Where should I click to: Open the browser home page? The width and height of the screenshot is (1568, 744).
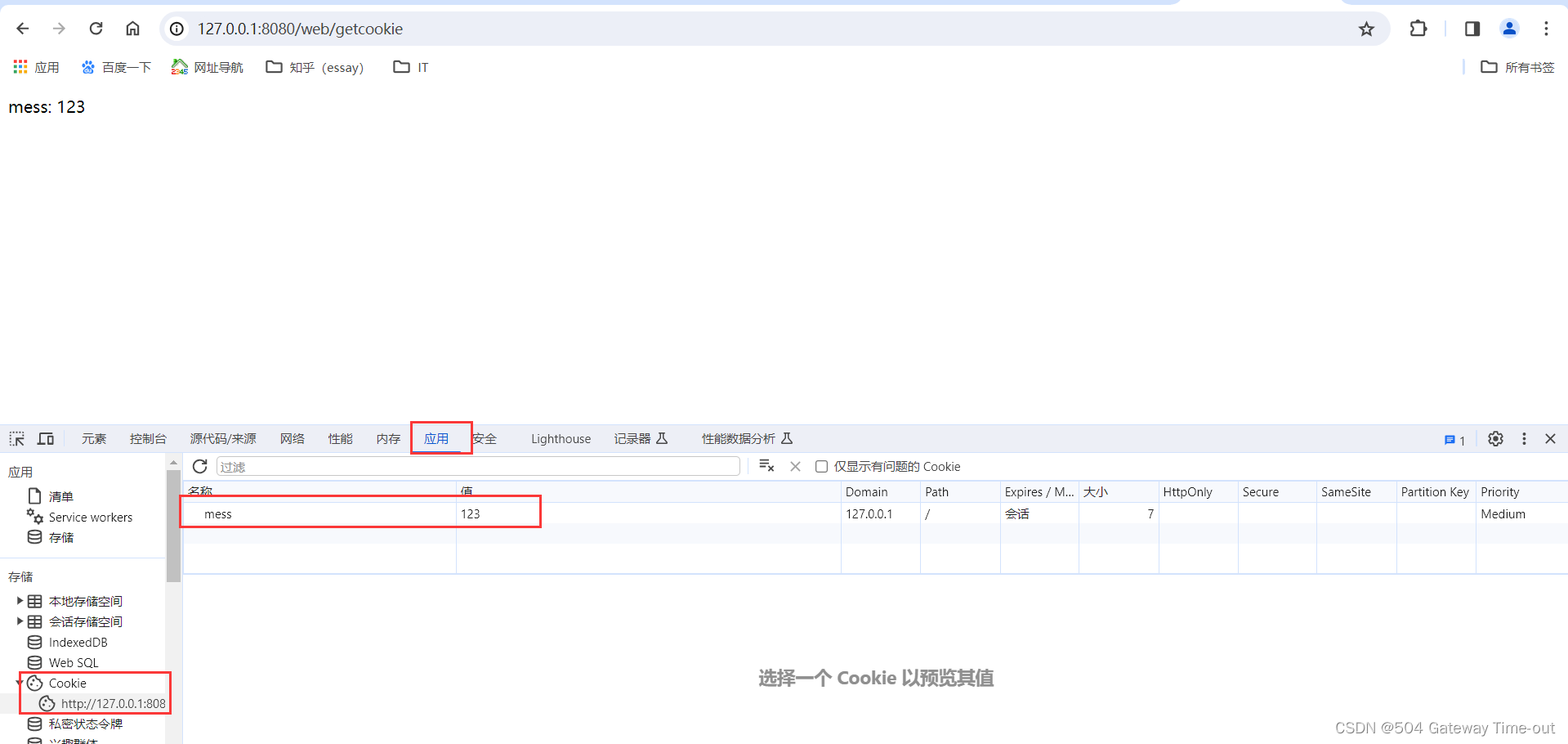click(x=132, y=29)
